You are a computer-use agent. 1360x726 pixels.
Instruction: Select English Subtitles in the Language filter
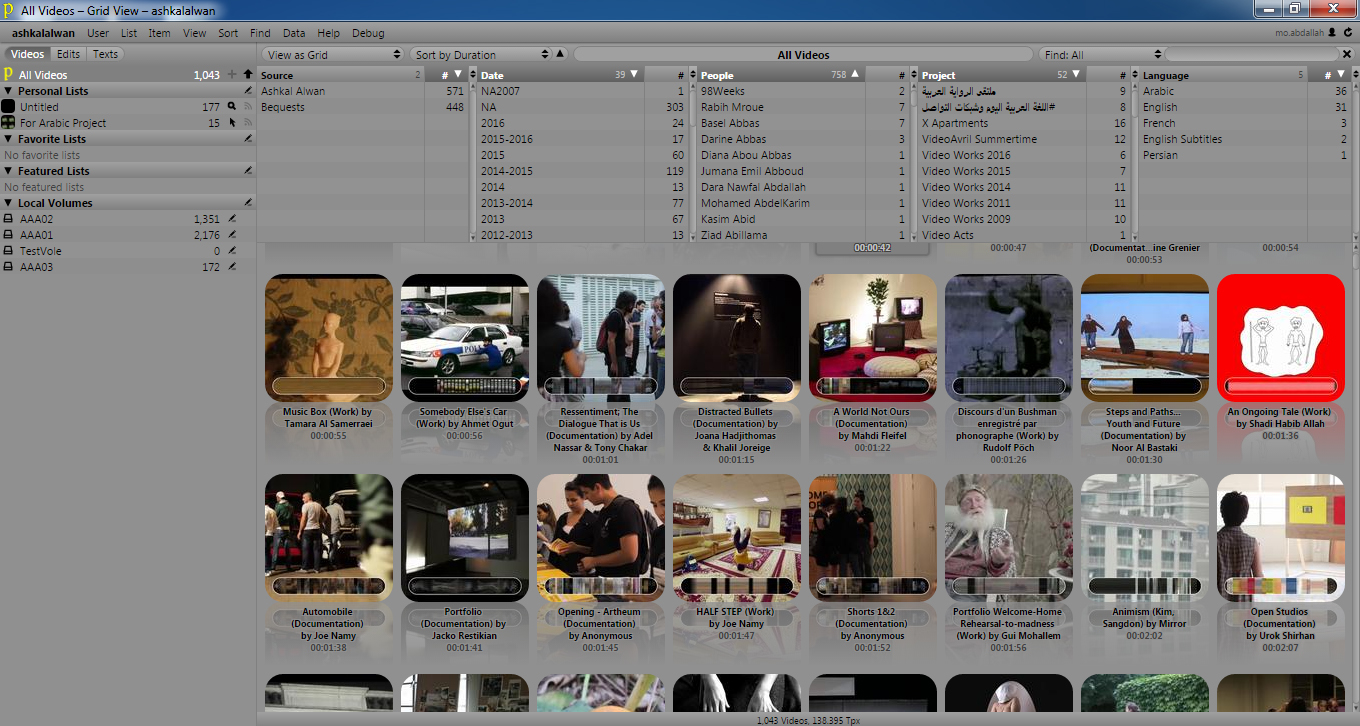click(1245, 139)
